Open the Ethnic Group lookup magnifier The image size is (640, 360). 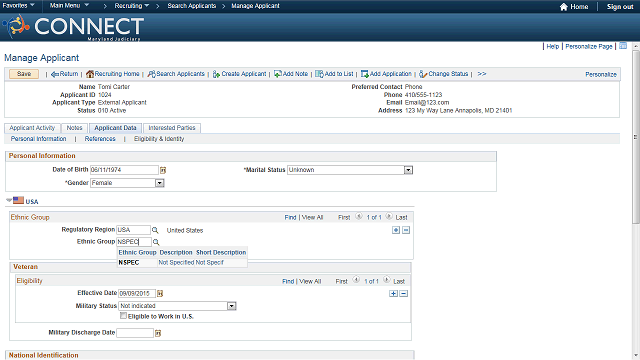pos(156,242)
